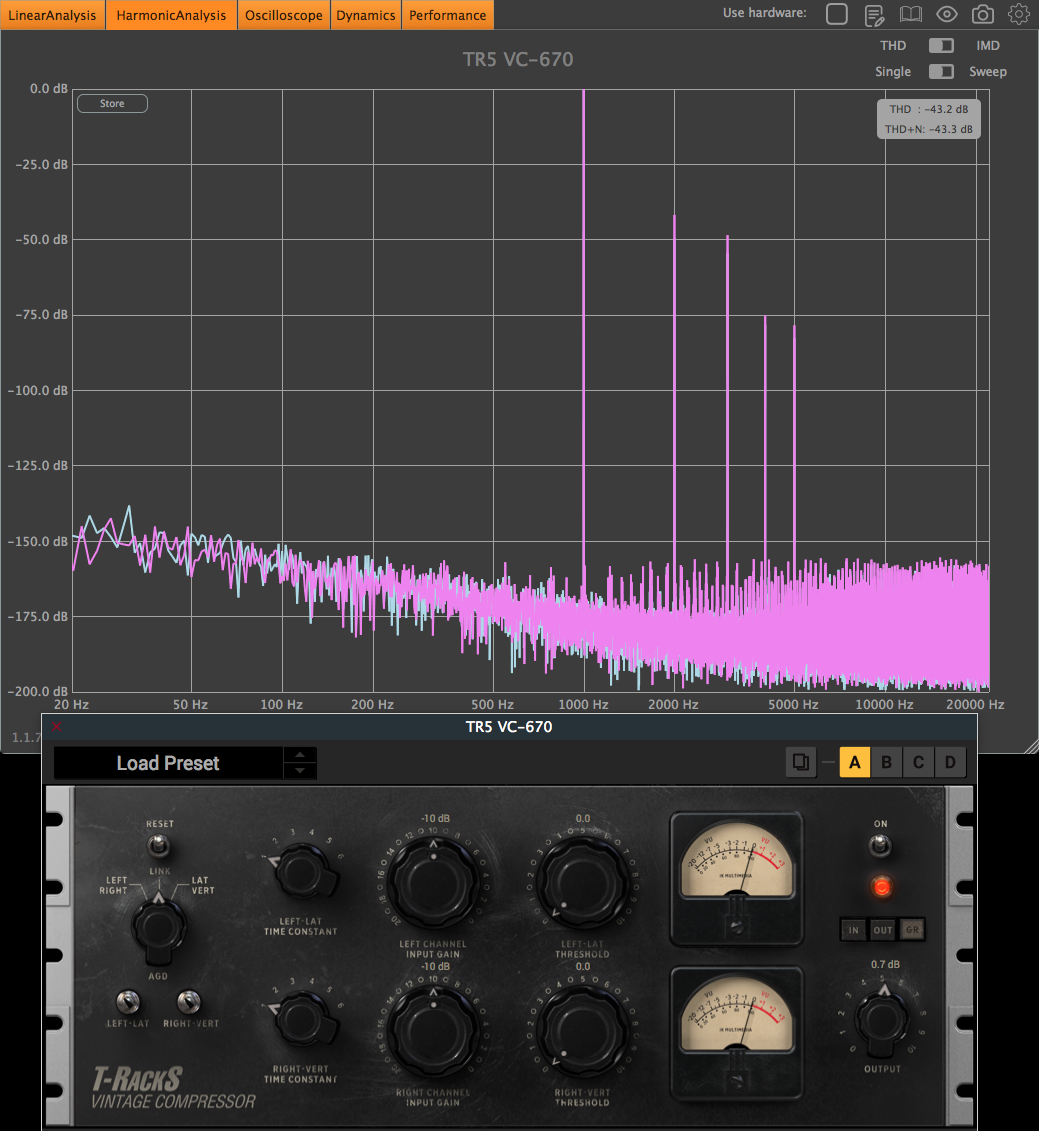Open settings gear icon
1039x1131 pixels.
pyautogui.click(x=1019, y=14)
